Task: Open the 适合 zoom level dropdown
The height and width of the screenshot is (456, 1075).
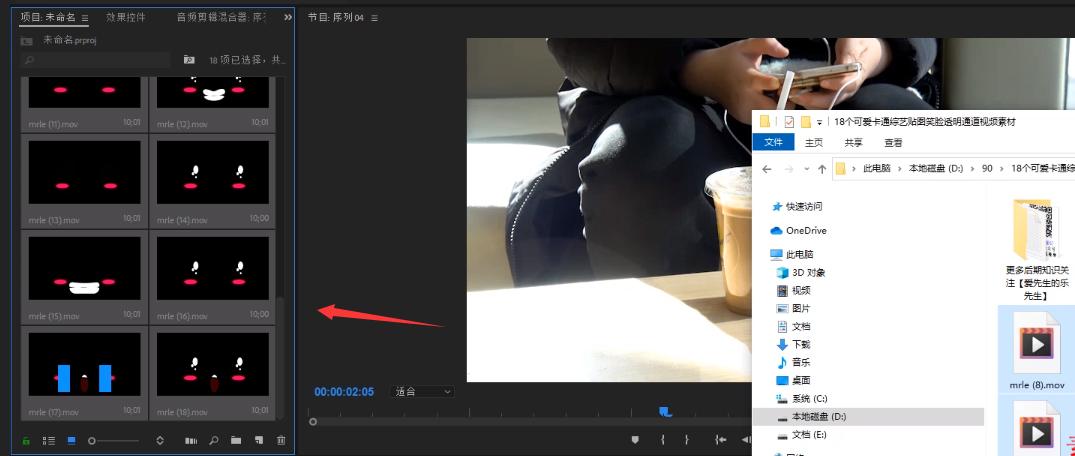Action: [422, 392]
